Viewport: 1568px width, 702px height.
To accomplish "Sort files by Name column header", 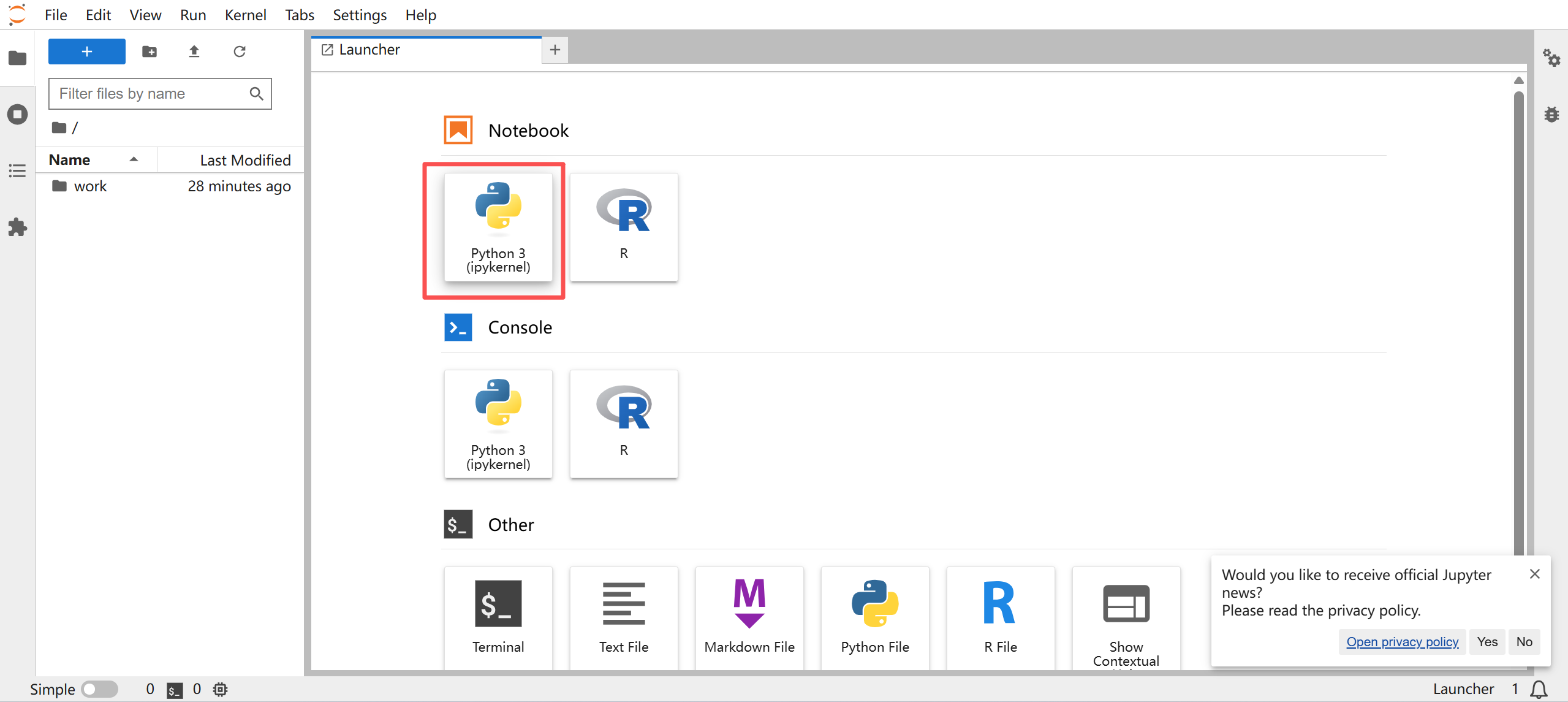I will [x=70, y=160].
